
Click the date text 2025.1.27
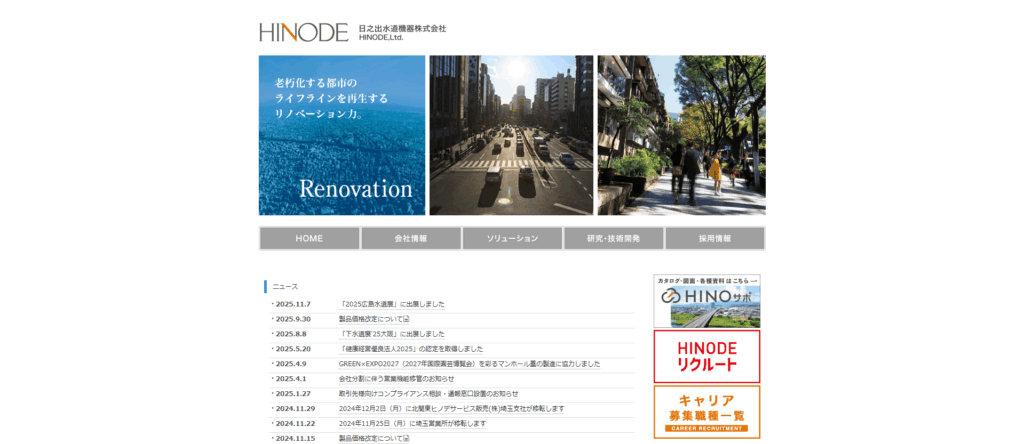click(x=293, y=394)
